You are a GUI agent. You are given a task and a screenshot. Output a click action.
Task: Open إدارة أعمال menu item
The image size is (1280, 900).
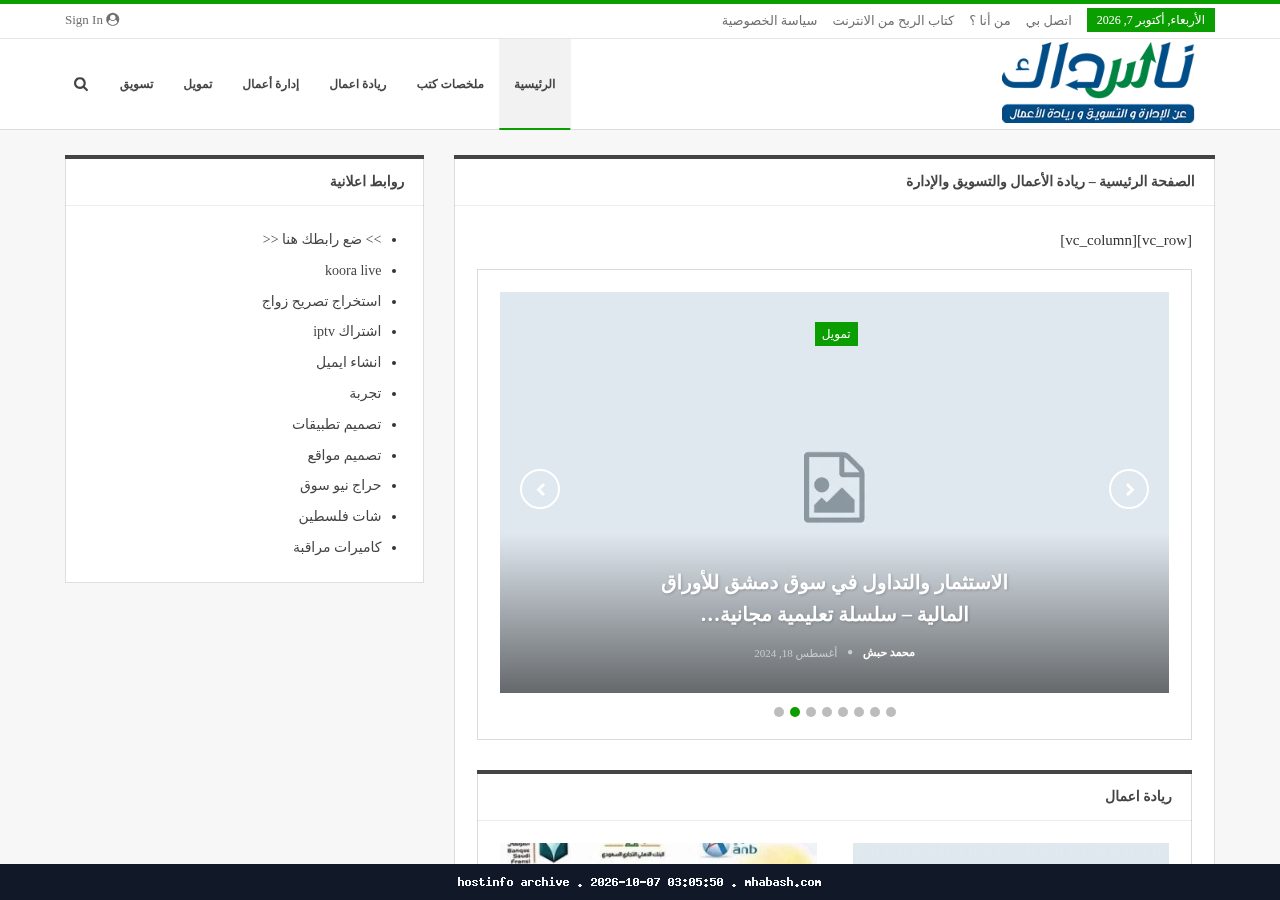(x=271, y=84)
